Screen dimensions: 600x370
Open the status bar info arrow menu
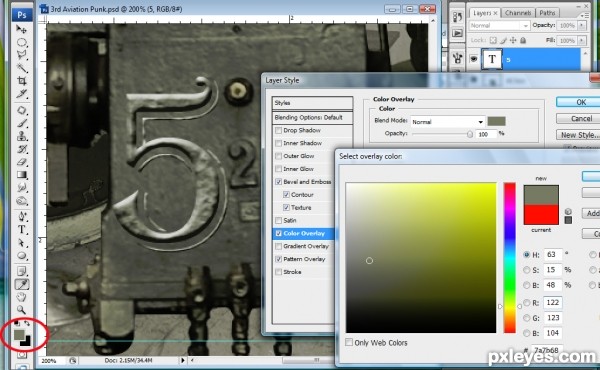tap(183, 360)
